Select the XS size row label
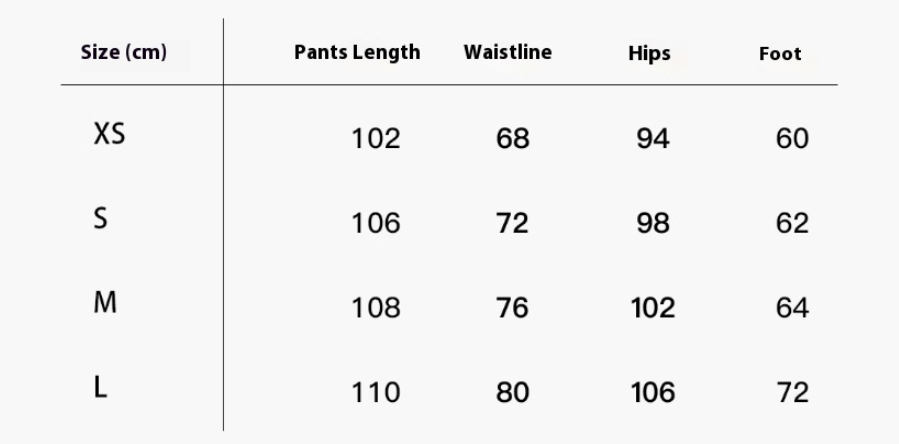Screen dimensions: 899x444 click(109, 134)
